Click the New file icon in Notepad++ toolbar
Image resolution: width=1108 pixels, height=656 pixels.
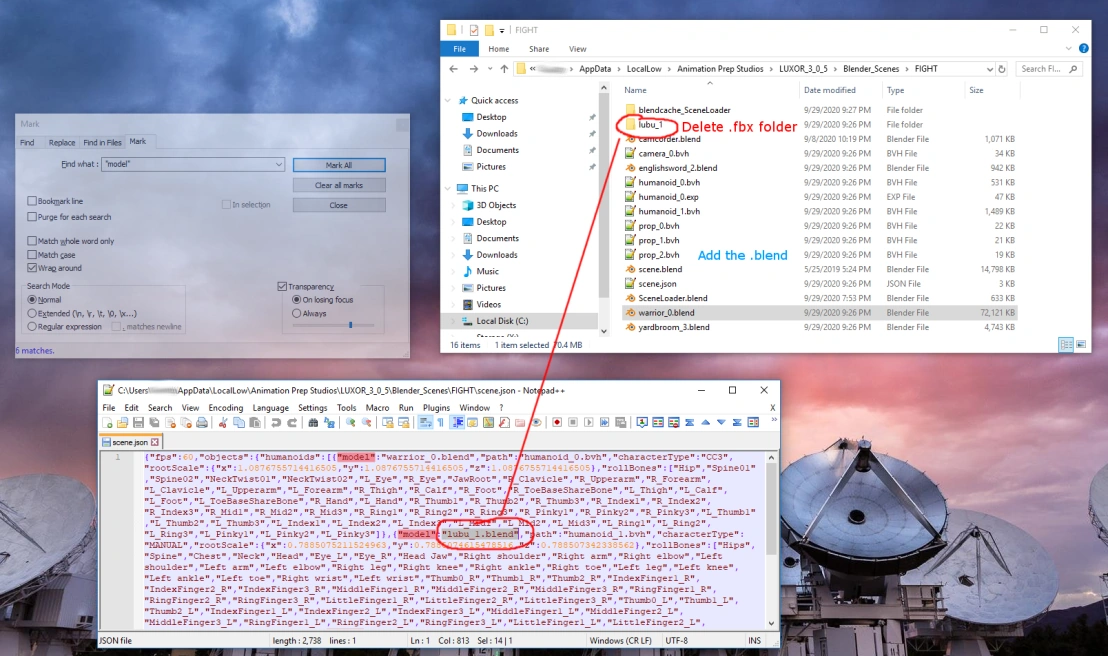click(x=107, y=422)
